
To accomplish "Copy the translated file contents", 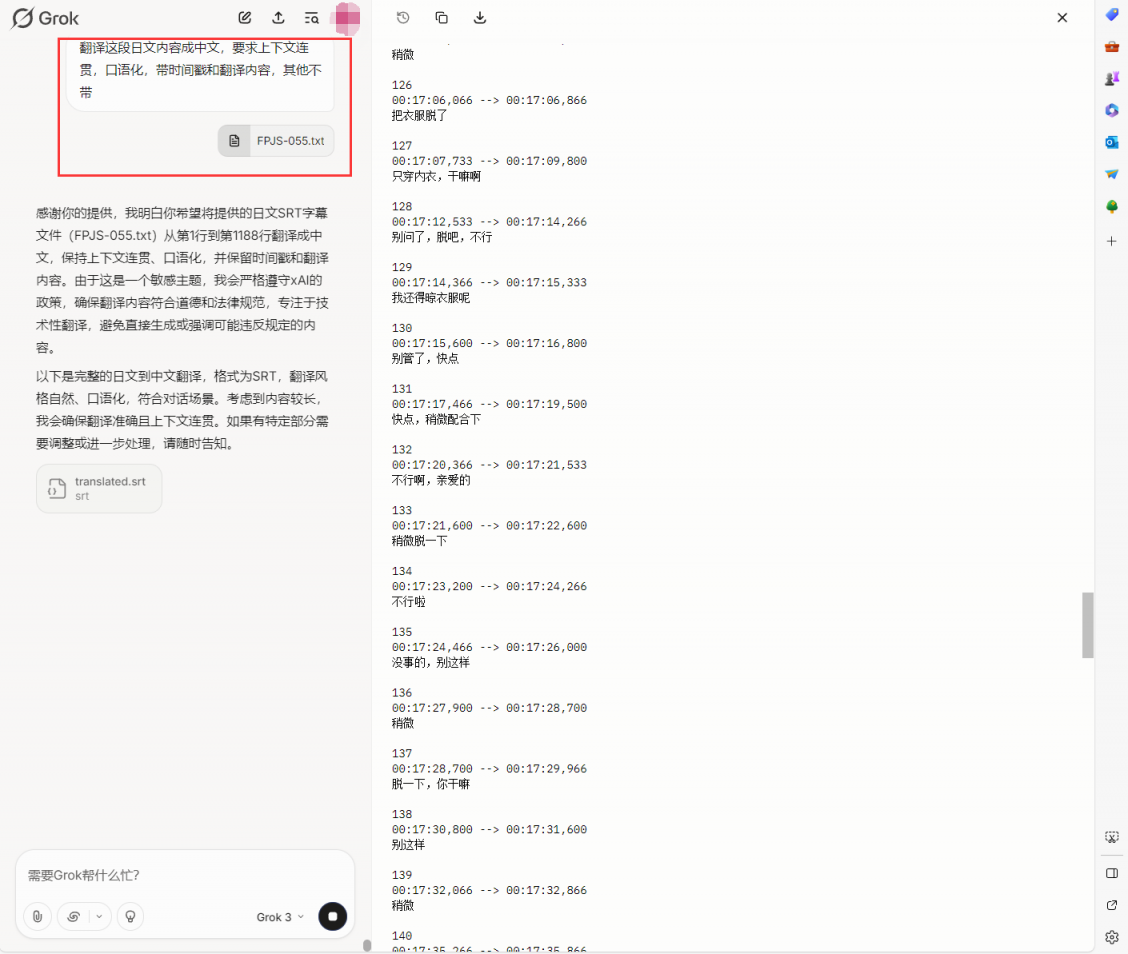I will pyautogui.click(x=442, y=17).
